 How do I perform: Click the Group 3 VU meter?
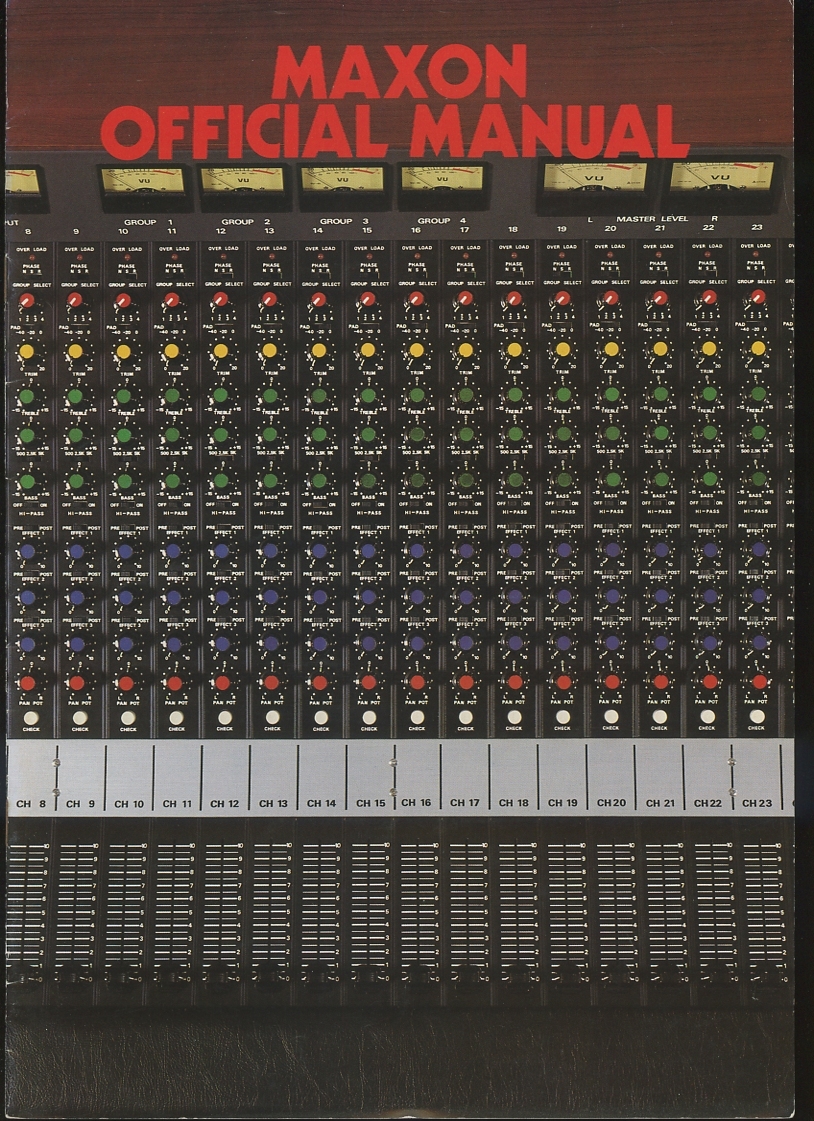tap(342, 179)
